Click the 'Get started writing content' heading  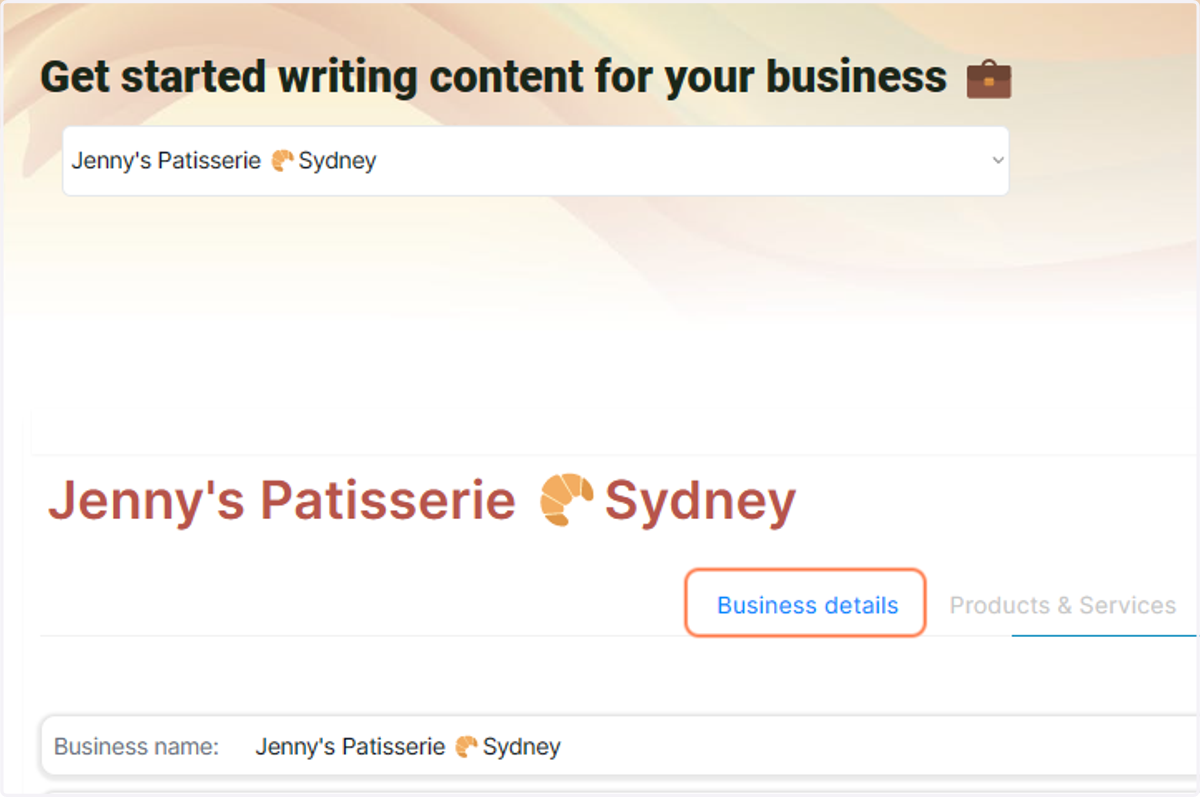(x=494, y=77)
